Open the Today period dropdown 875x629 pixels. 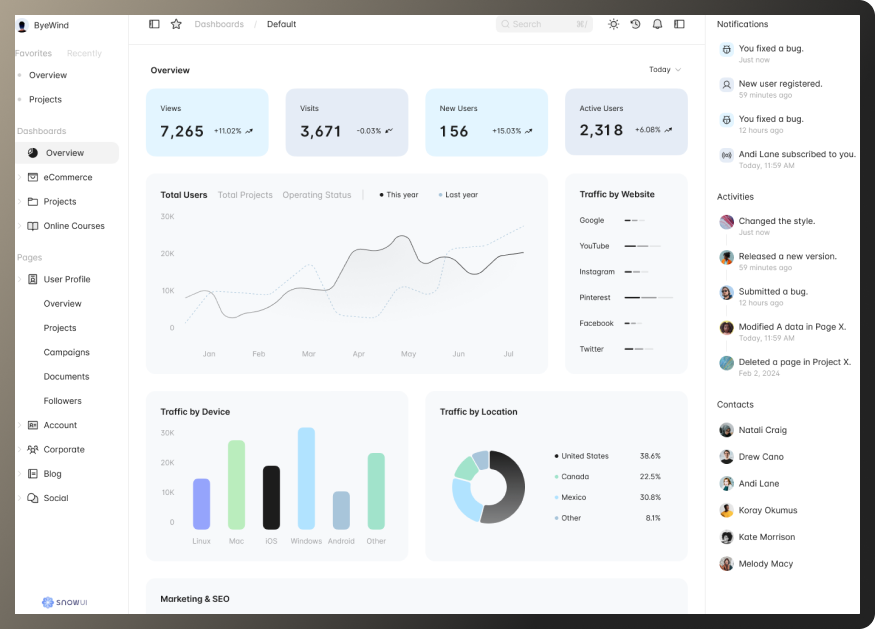pyautogui.click(x=664, y=70)
